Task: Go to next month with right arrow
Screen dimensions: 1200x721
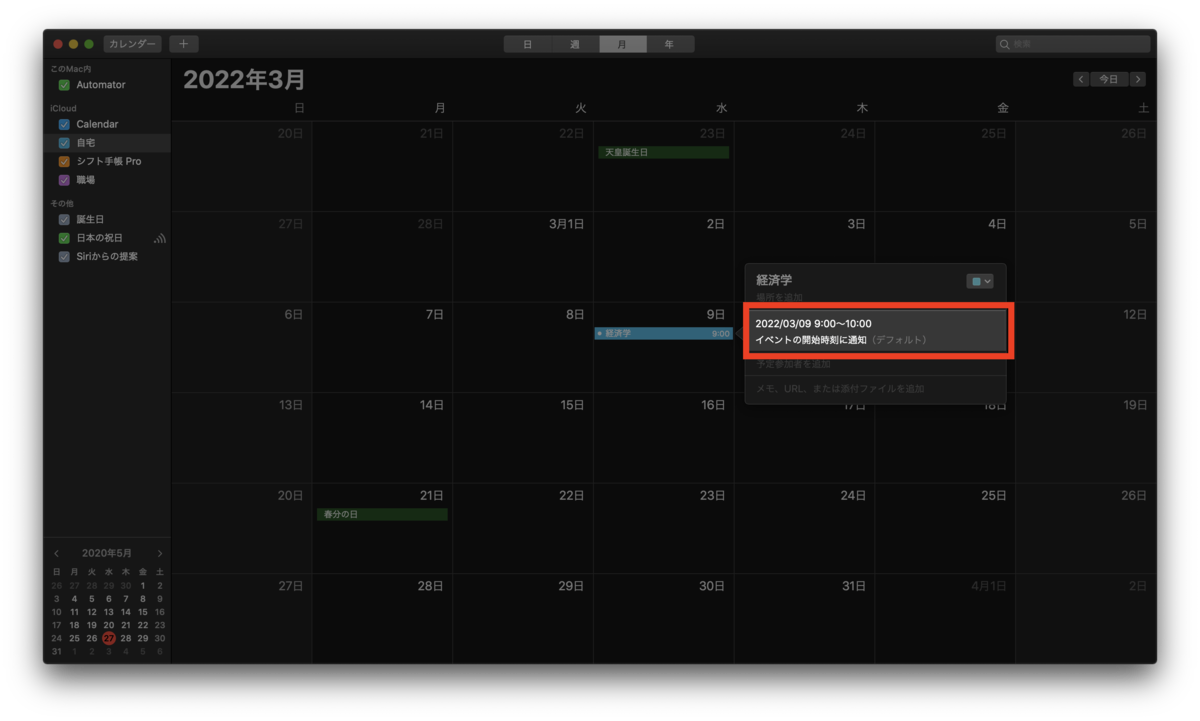Action: [1138, 79]
